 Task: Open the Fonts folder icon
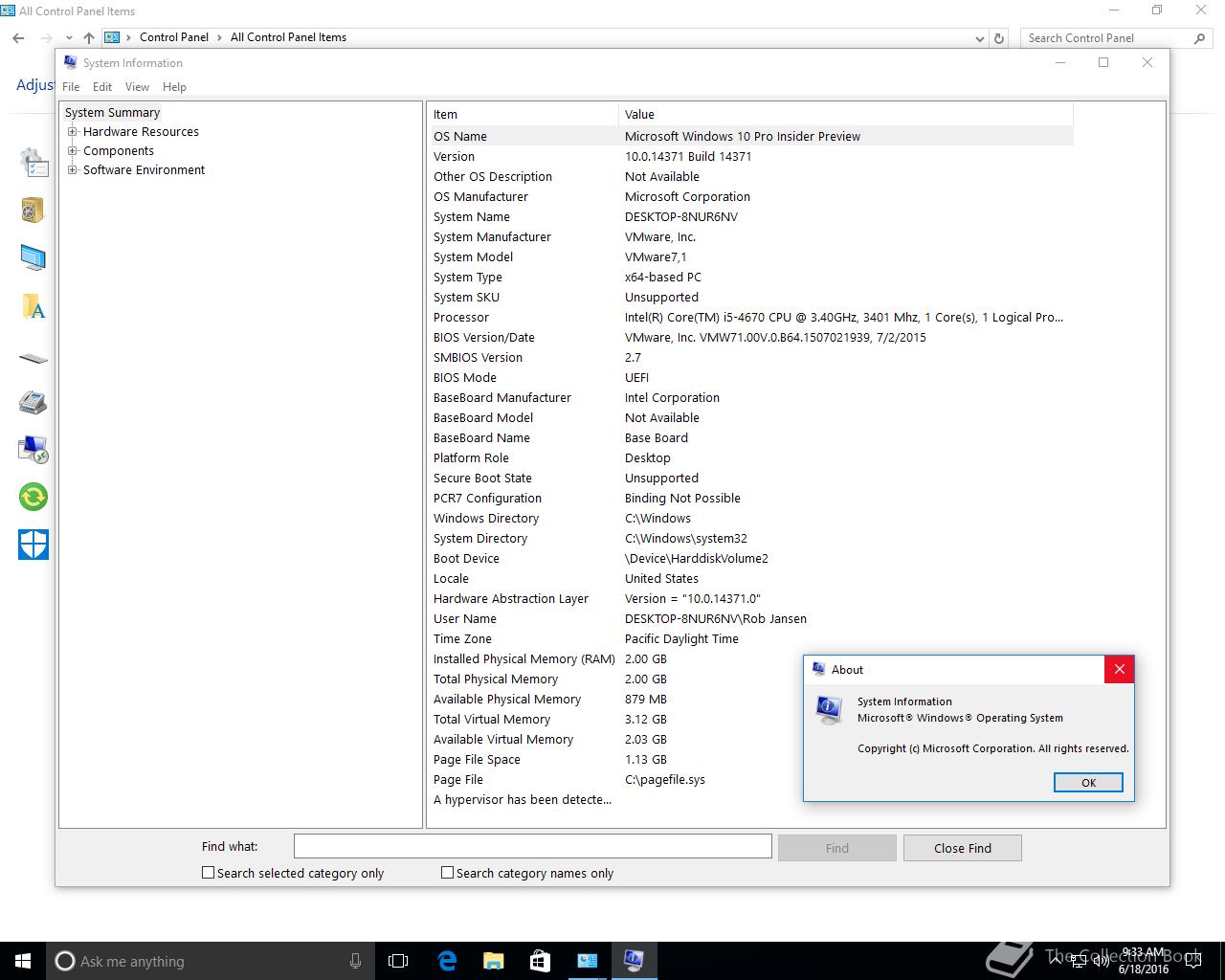click(x=33, y=306)
